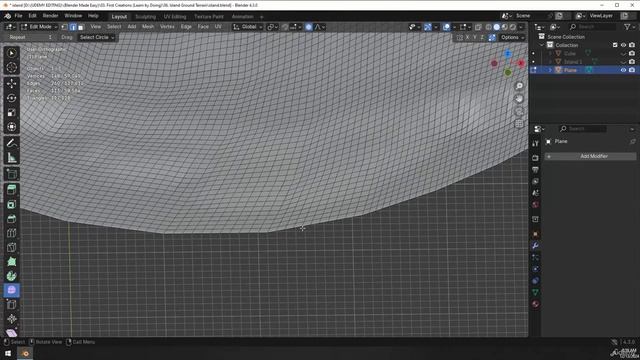This screenshot has height=360, width=640.
Task: Toggle proportional editing
Action: click(309, 27)
